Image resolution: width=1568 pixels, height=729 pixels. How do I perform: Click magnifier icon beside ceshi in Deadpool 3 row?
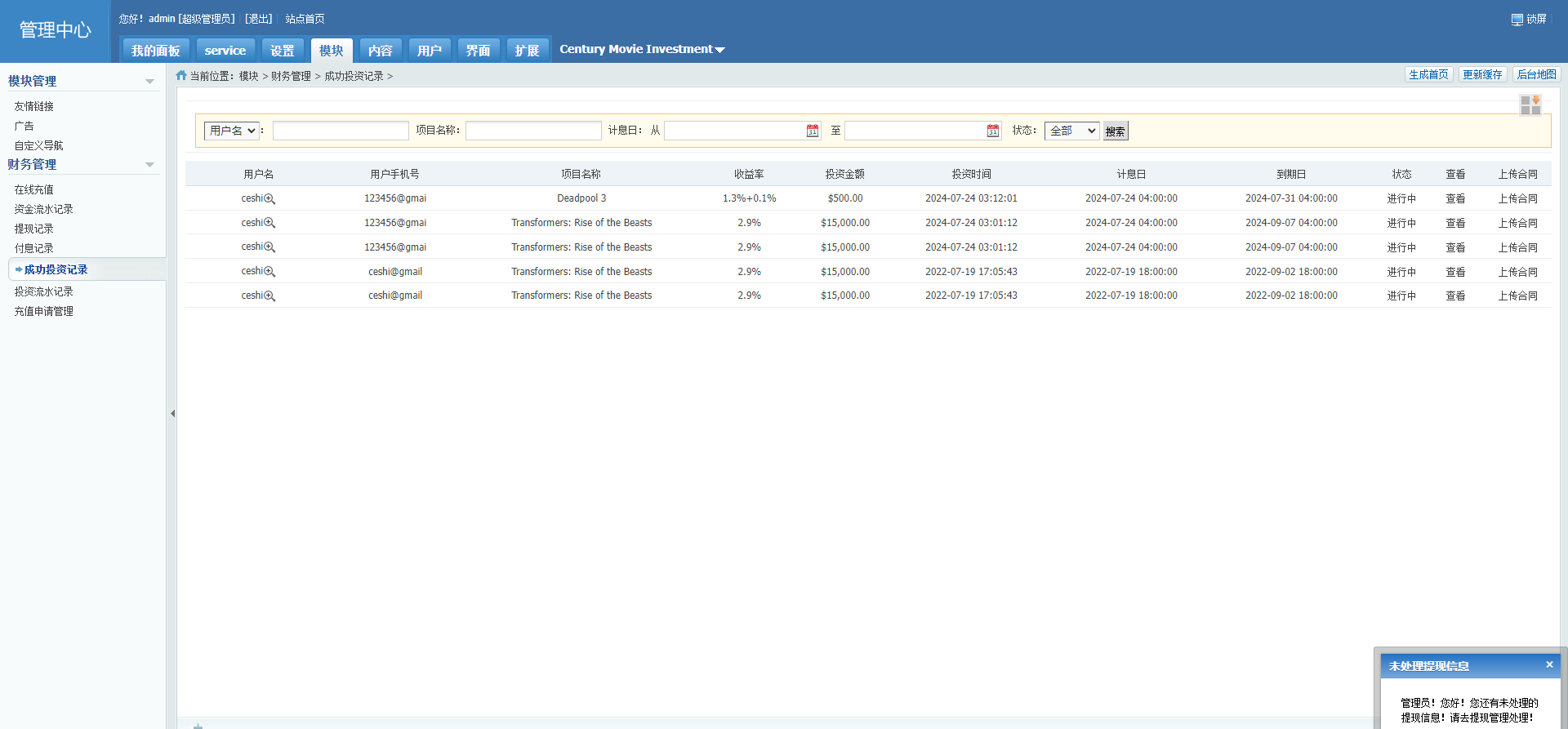point(269,199)
